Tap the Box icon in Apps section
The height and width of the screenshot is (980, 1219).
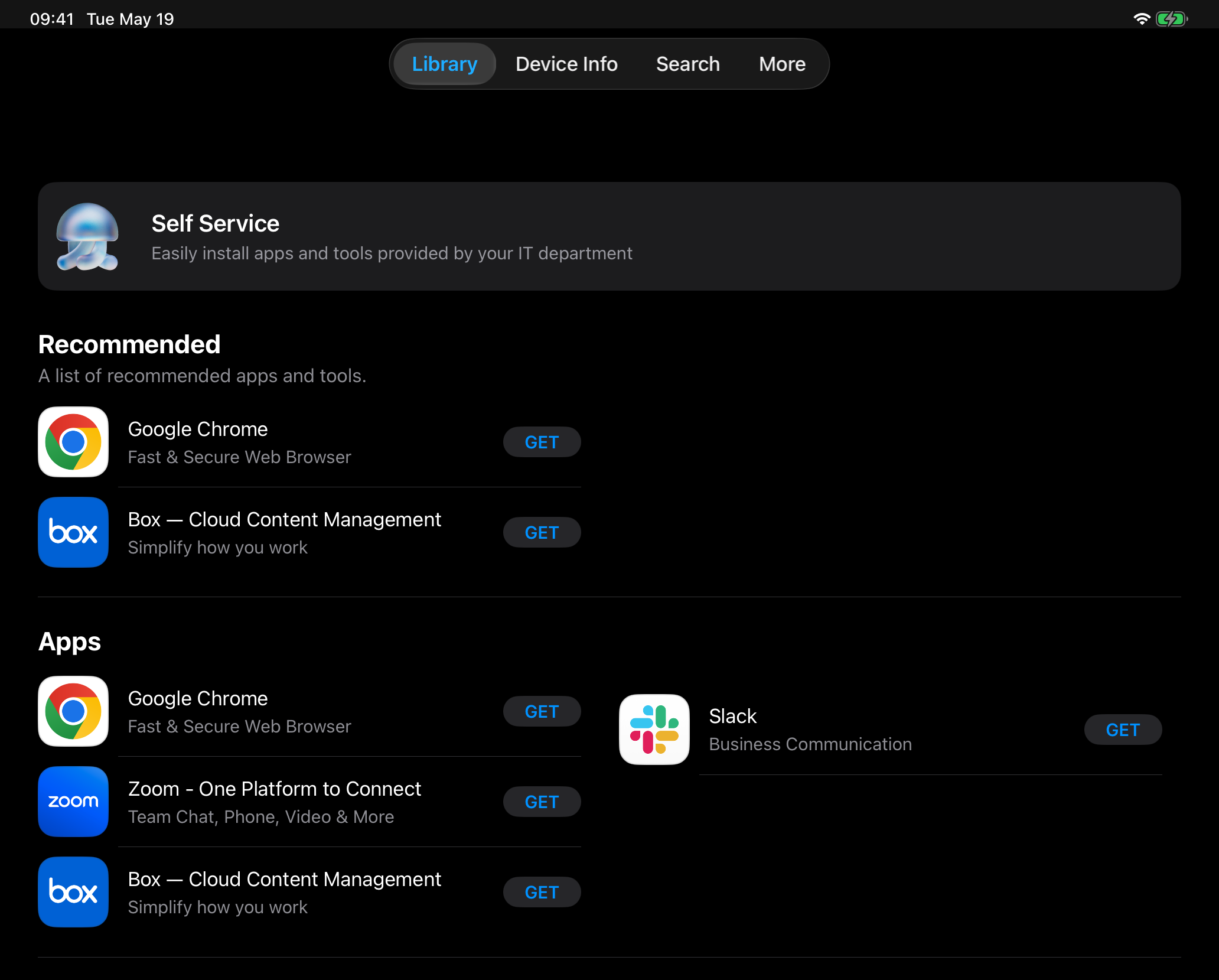click(73, 892)
